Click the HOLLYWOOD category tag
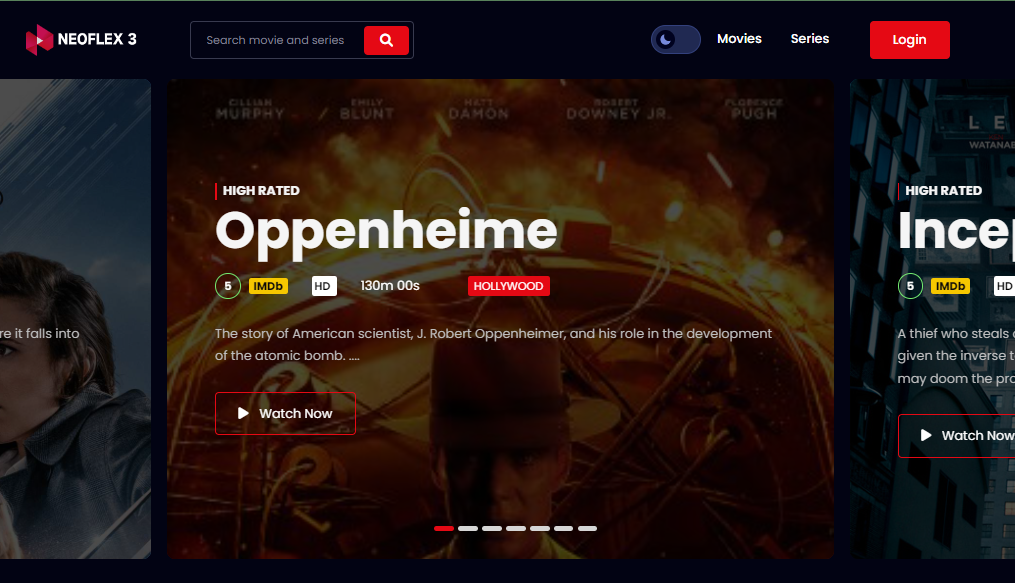 coord(508,286)
